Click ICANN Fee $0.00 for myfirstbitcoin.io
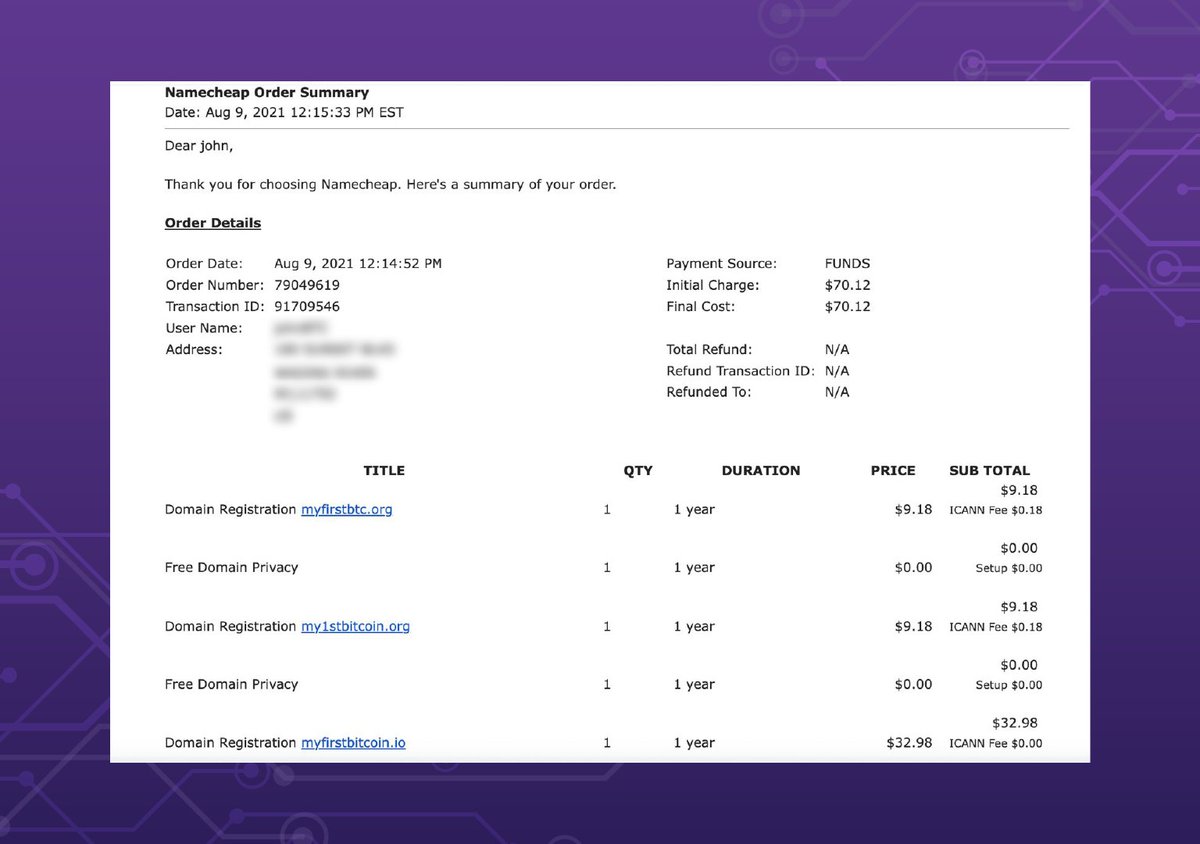 coord(995,744)
